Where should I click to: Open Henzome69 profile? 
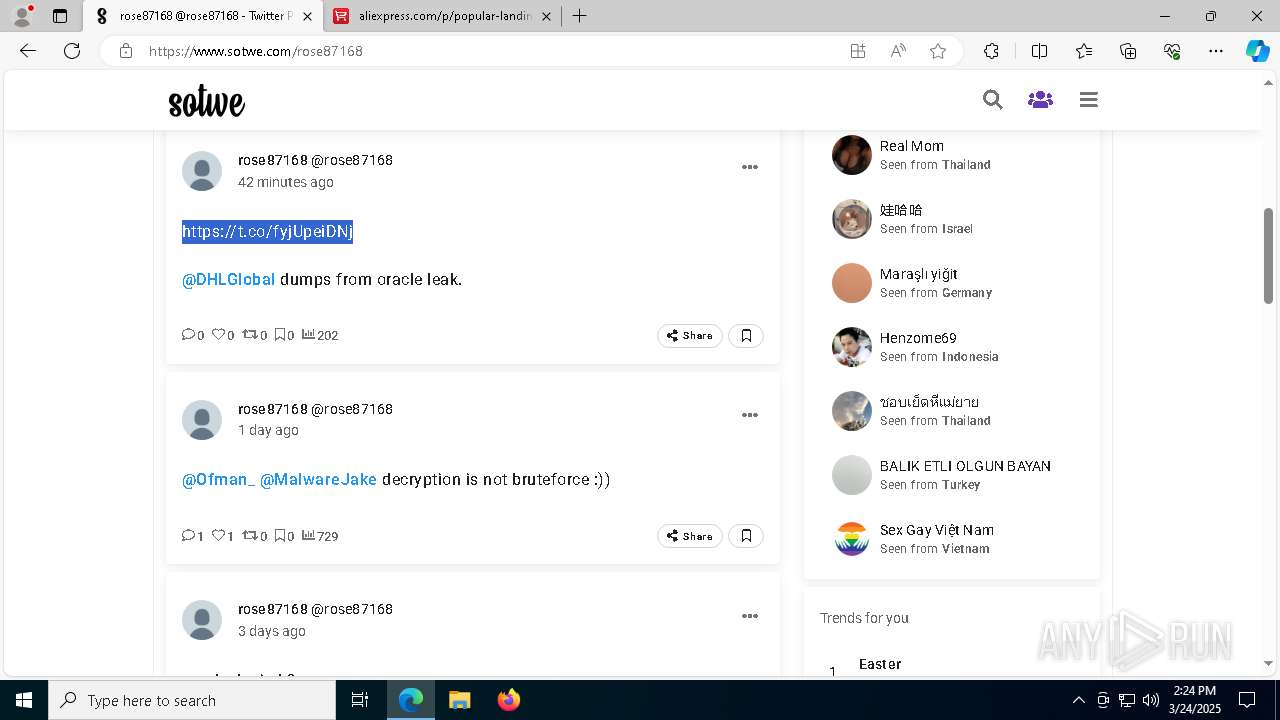tap(918, 338)
